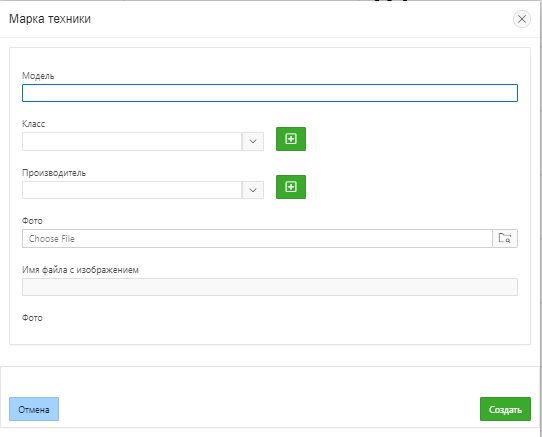
Task: Cancel with the Отмена button
Action: [34, 409]
